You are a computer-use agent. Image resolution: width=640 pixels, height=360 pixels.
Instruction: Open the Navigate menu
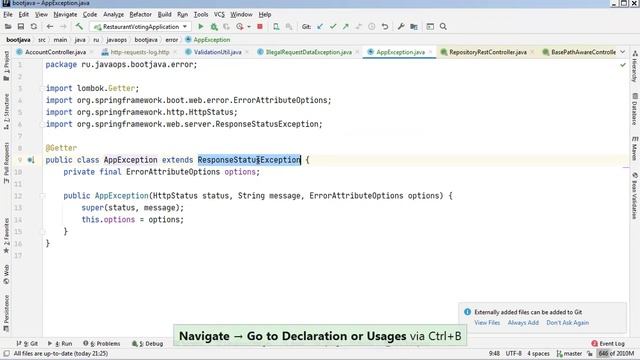pyautogui.click(x=65, y=14)
